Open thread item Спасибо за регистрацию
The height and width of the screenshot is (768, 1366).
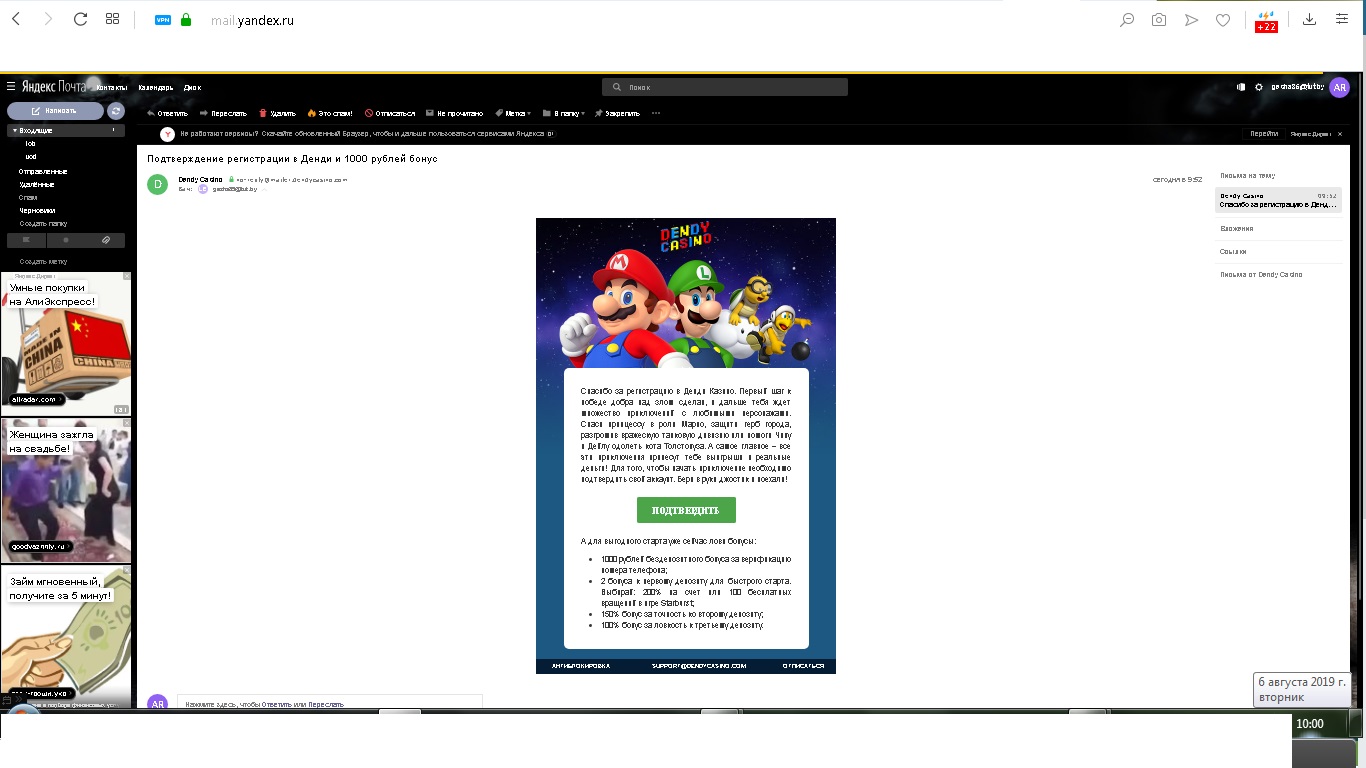point(1278,200)
